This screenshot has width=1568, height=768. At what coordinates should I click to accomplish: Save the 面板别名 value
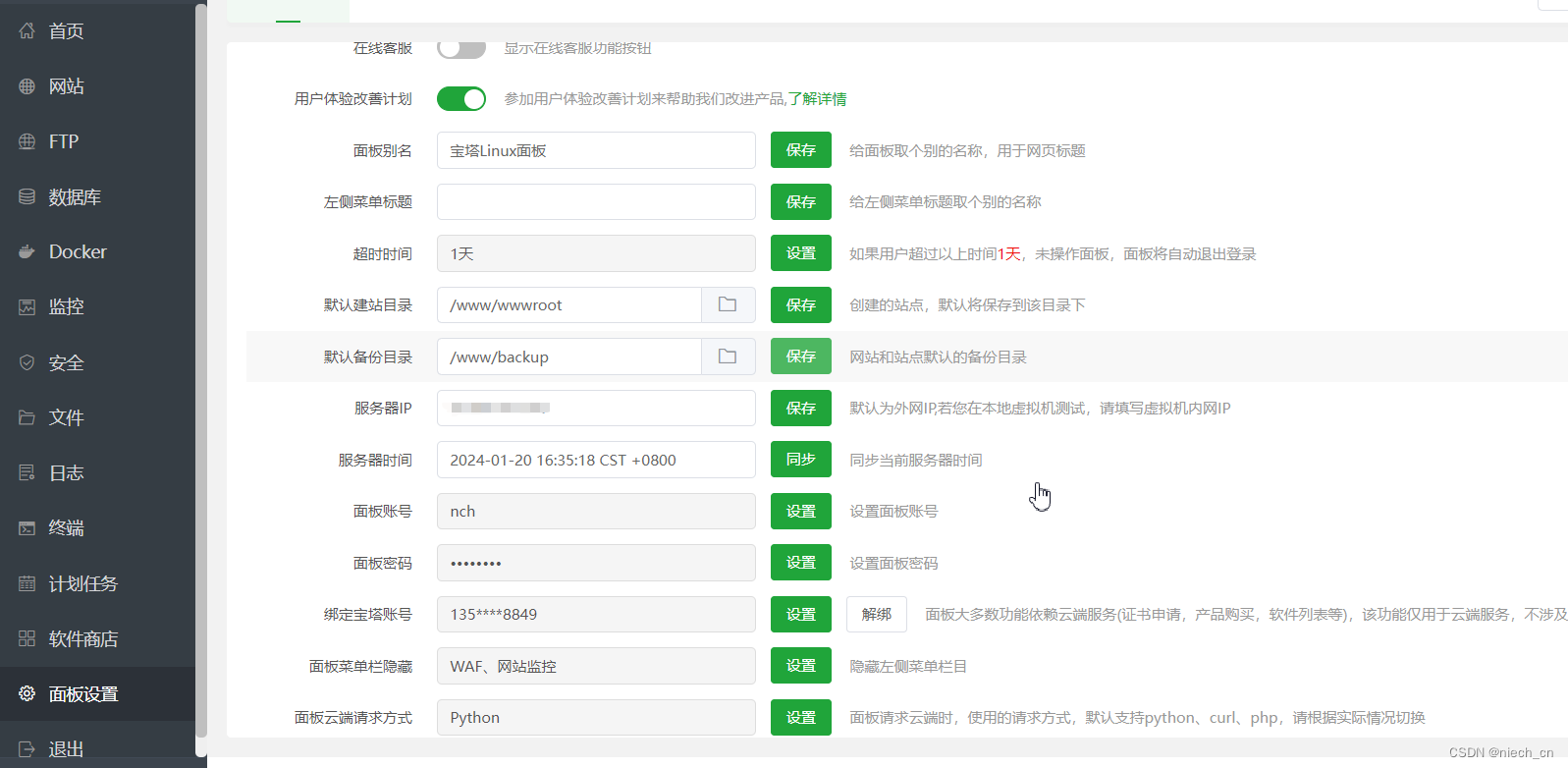[801, 150]
